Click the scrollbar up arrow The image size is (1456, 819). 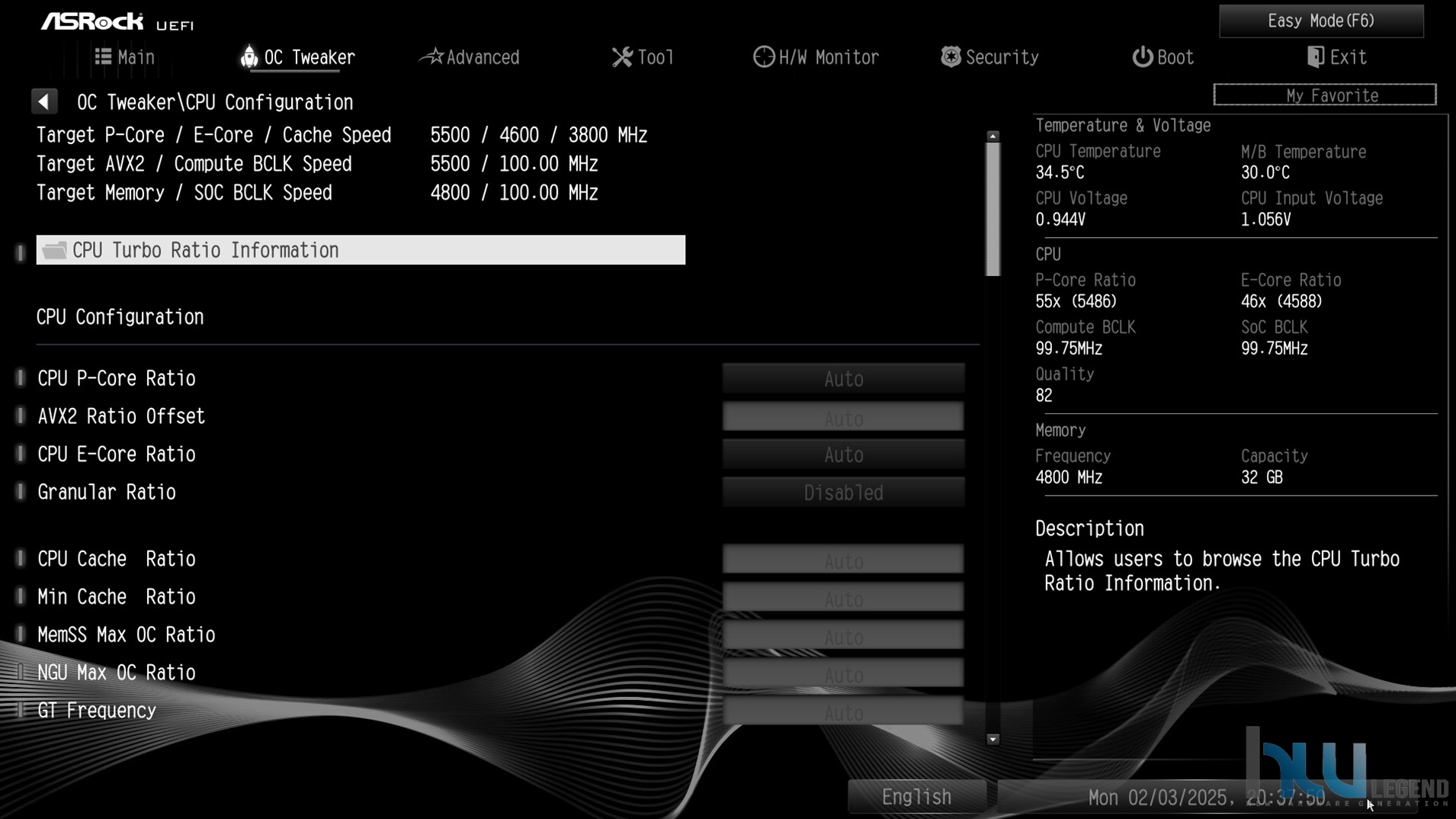(993, 136)
